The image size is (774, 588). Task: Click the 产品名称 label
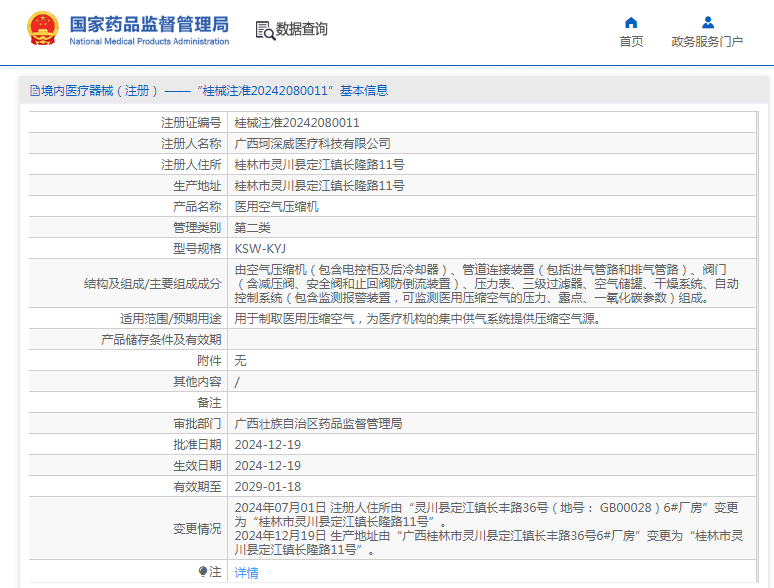pyautogui.click(x=197, y=206)
